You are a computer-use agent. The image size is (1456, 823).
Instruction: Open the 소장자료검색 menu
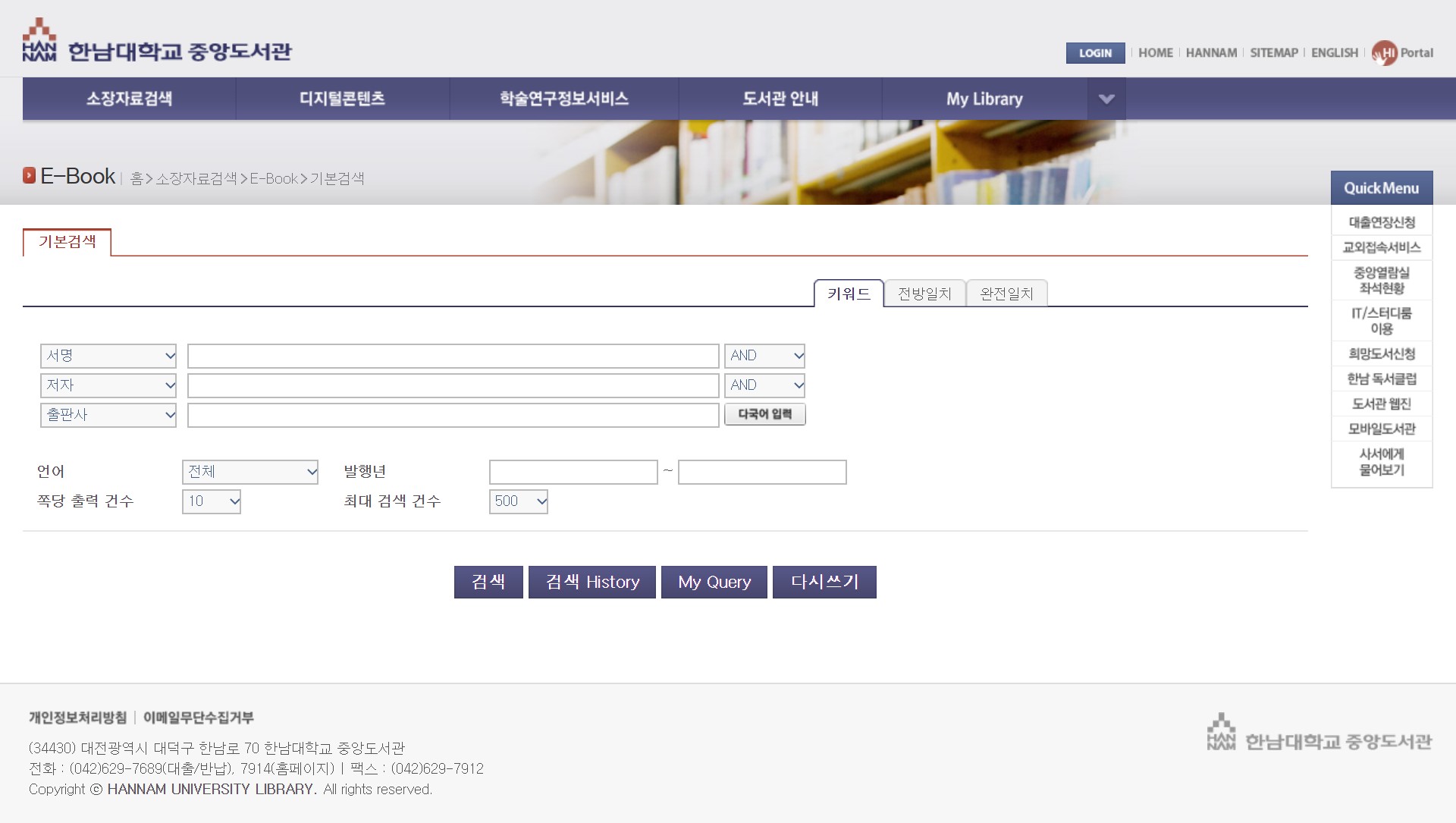click(x=129, y=99)
